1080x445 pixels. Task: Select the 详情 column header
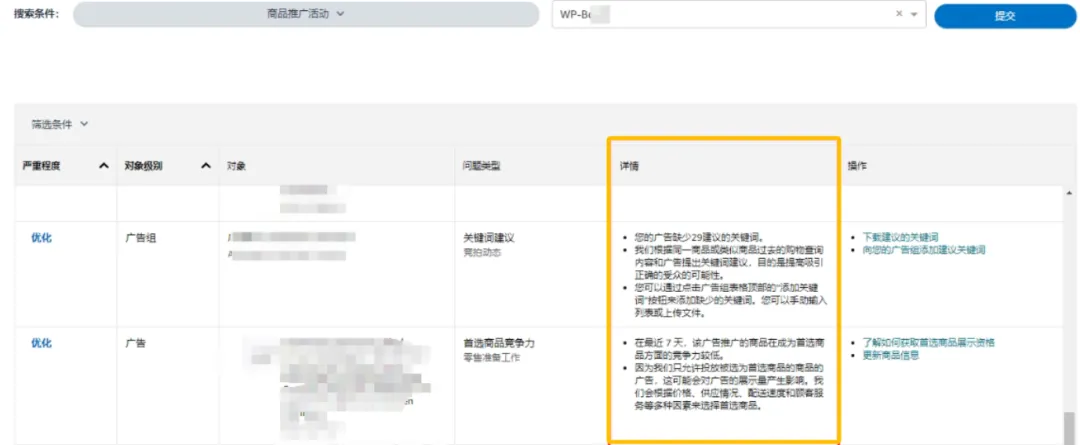(630, 166)
